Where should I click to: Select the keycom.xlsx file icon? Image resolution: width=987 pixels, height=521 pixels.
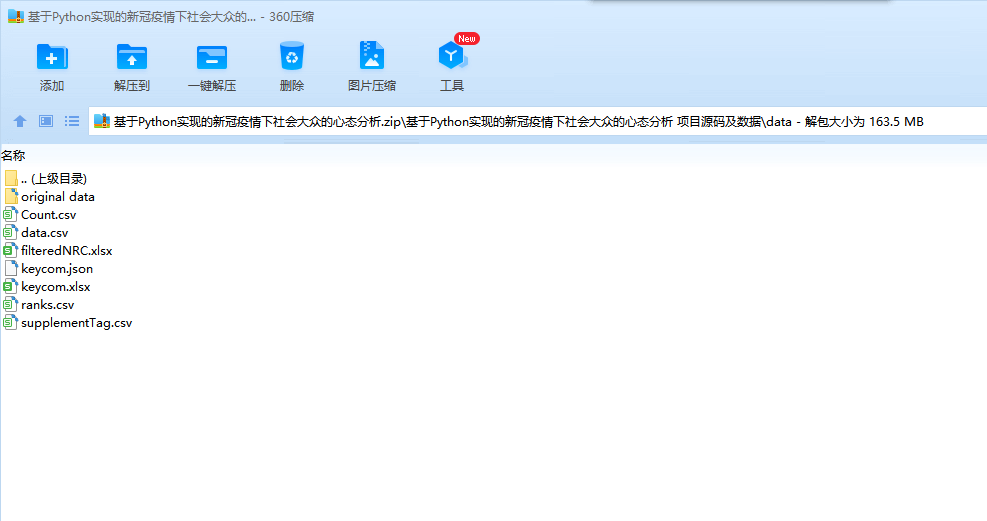tap(10, 286)
